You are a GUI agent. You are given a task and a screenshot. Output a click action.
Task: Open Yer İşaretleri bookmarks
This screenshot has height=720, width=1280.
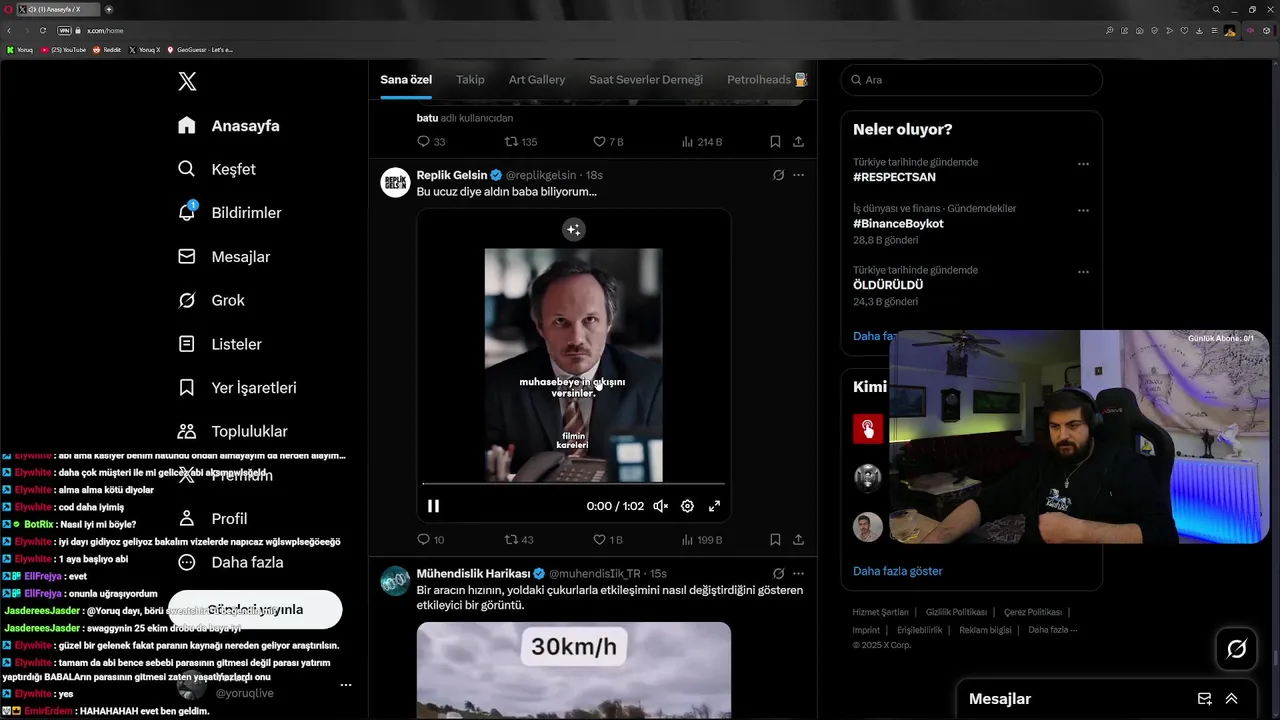pyautogui.click(x=237, y=387)
